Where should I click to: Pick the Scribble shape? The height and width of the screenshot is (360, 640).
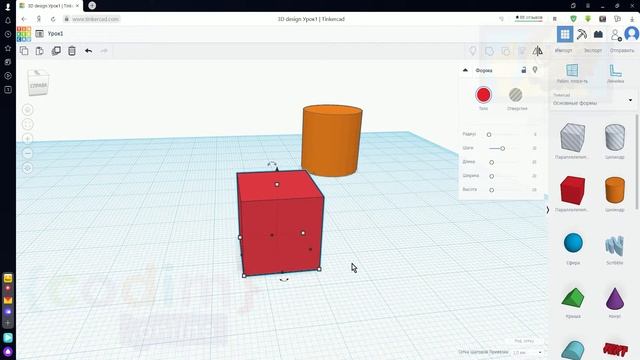(615, 246)
